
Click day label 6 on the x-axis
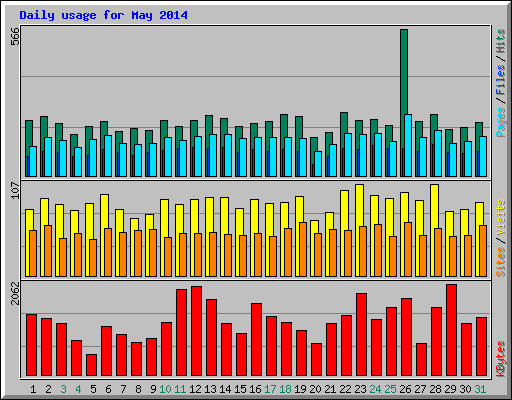click(108, 389)
